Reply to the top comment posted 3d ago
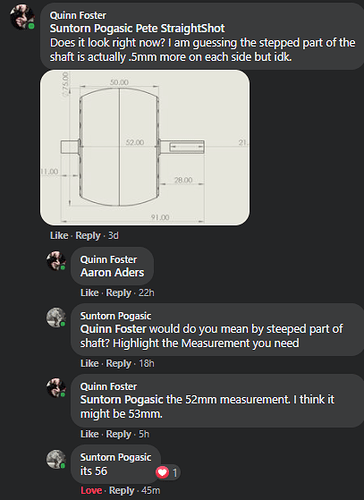Image resolution: width=364 pixels, height=500 pixels. click(88, 236)
